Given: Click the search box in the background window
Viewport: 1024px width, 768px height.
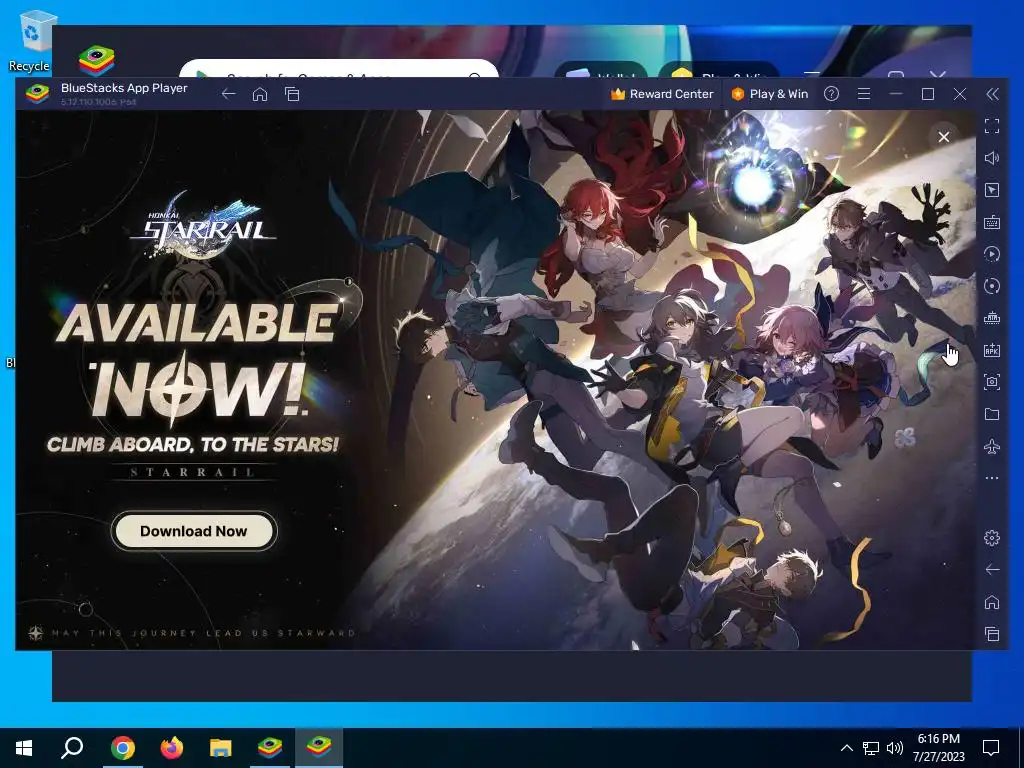Looking at the screenshot, I should [338, 69].
